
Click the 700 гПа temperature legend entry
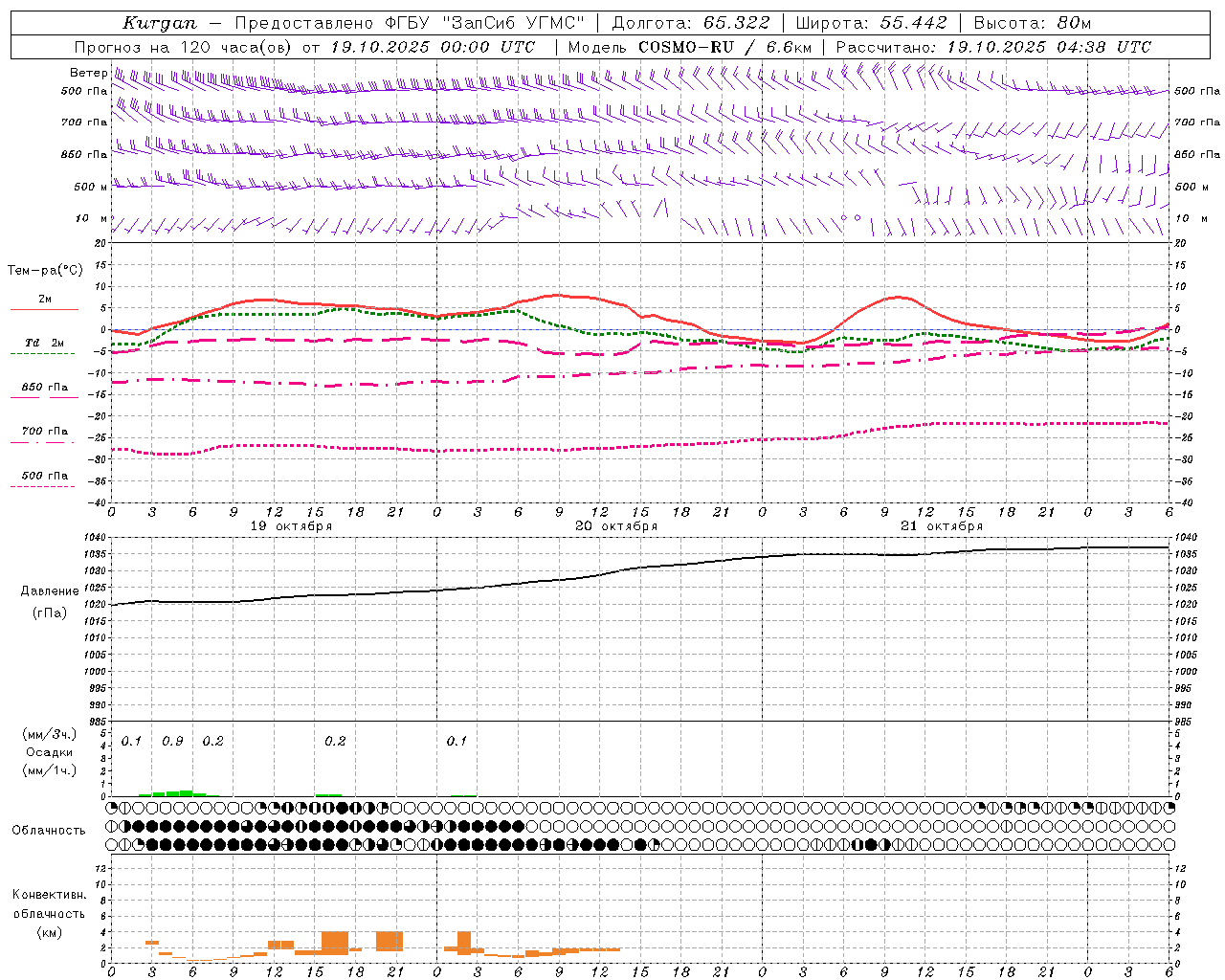click(x=44, y=432)
